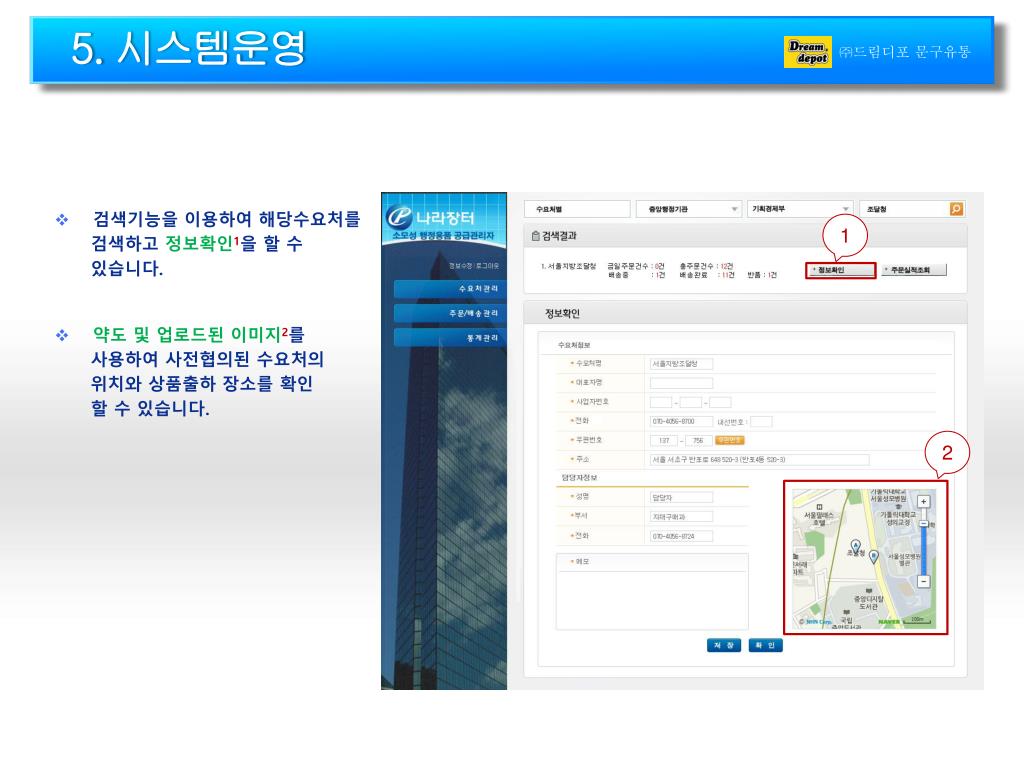The image size is (1024, 768).
Task: Click the 저장 save button
Action: click(724, 645)
